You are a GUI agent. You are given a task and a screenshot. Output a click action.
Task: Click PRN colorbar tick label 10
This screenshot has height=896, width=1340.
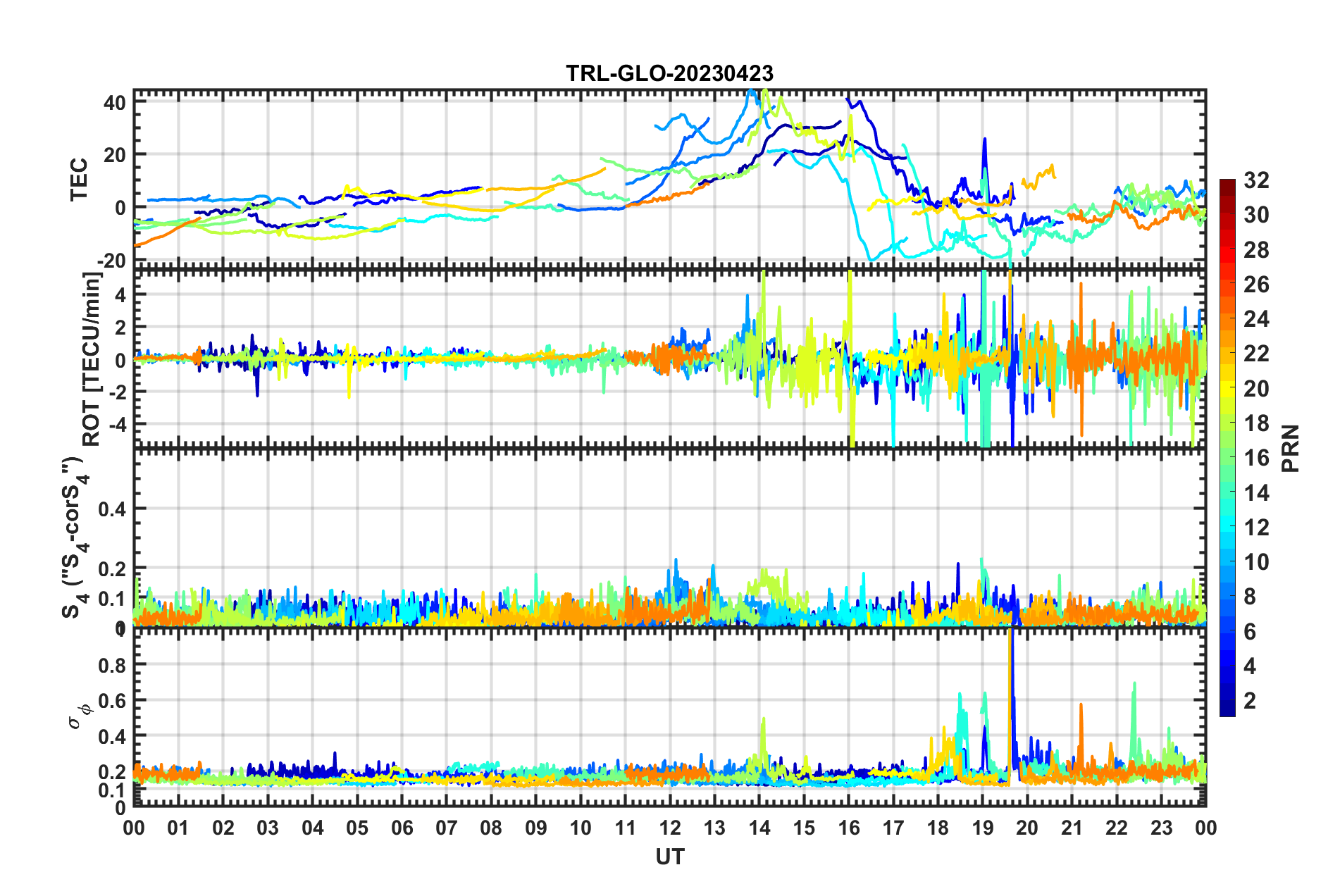[x=1256, y=562]
